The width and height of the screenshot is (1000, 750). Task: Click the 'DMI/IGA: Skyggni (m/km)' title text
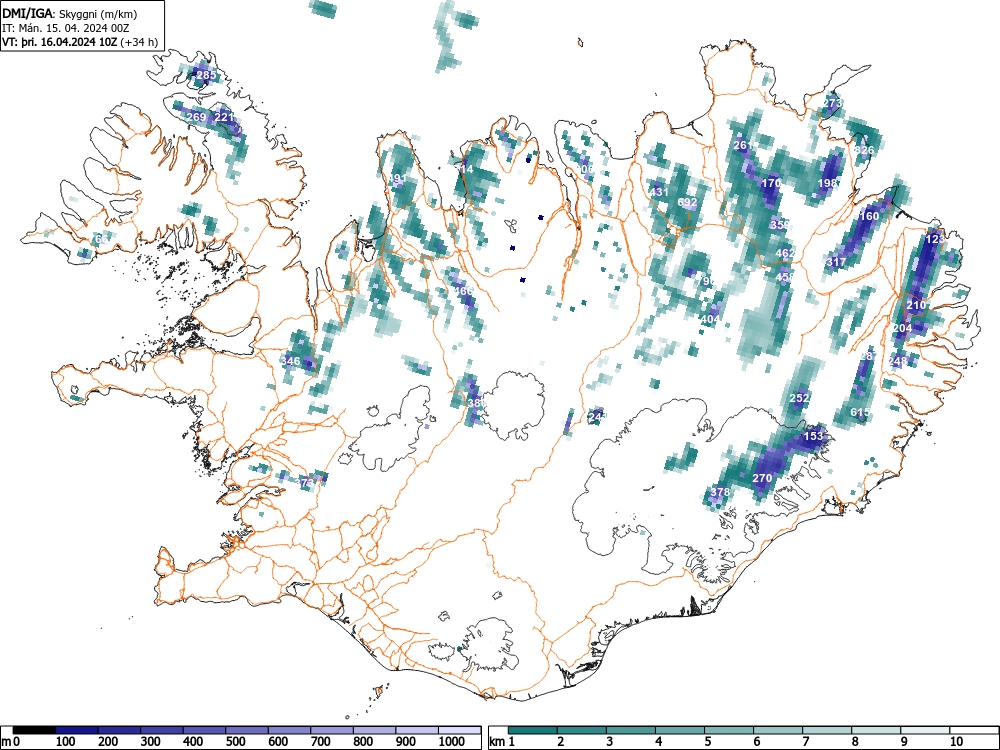pos(70,13)
